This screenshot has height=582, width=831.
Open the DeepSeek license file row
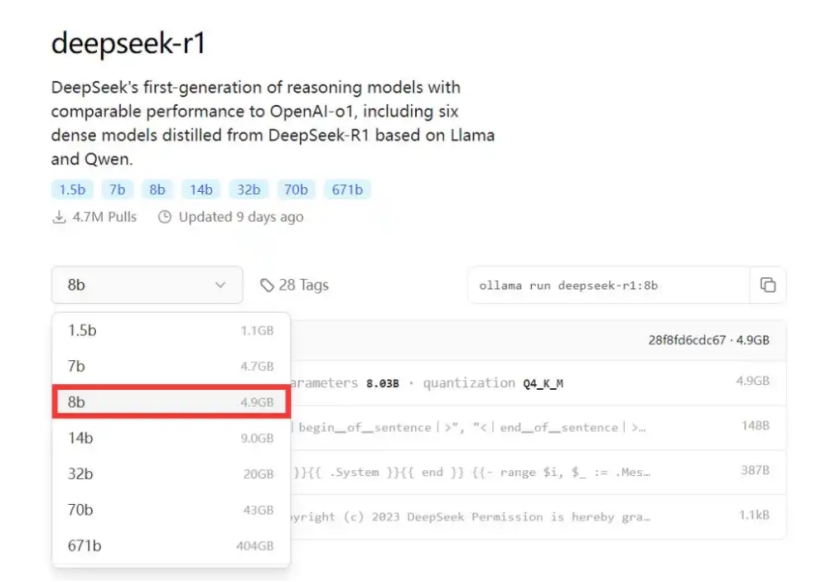[x=538, y=516]
